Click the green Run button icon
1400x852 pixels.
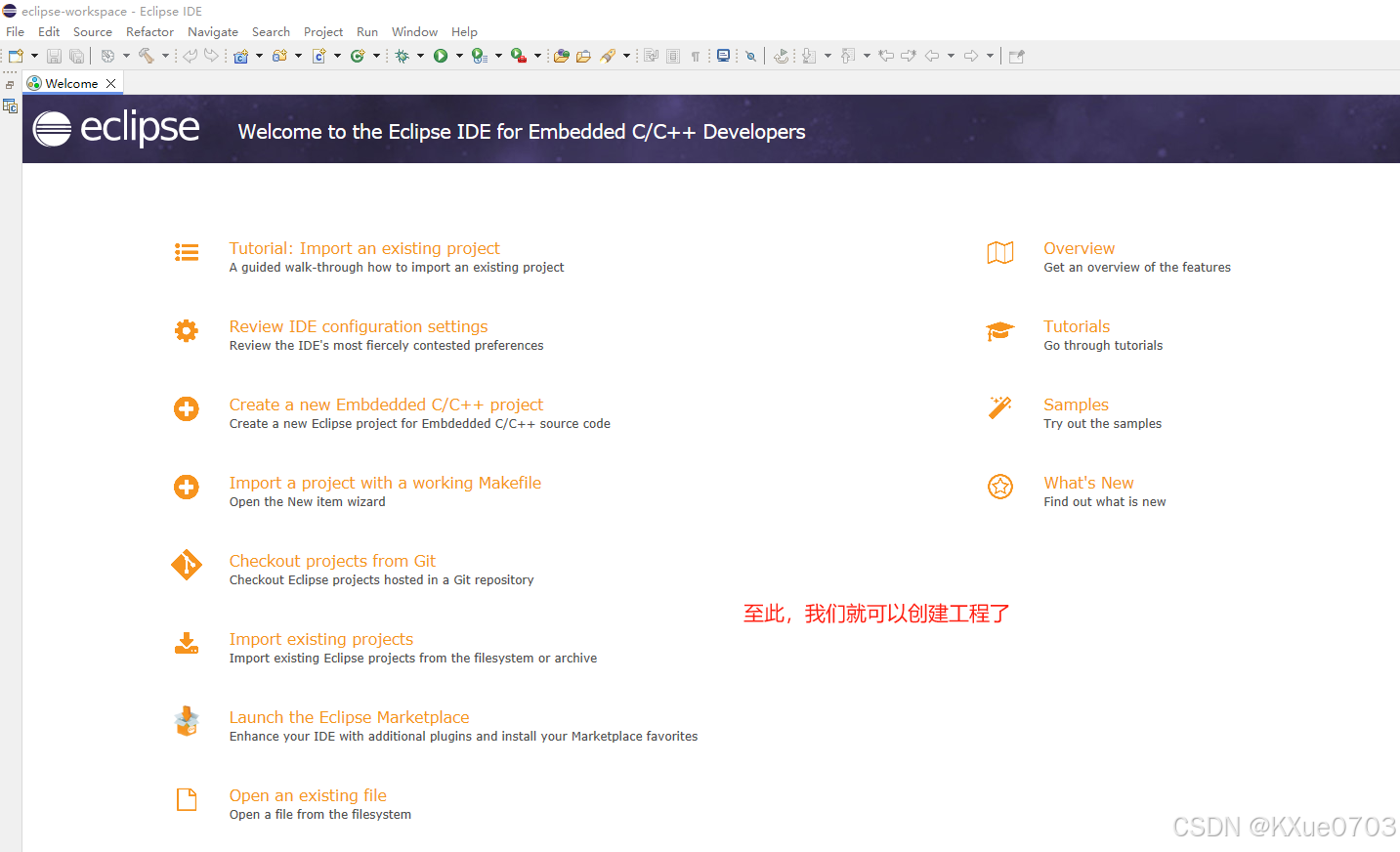pos(441,56)
